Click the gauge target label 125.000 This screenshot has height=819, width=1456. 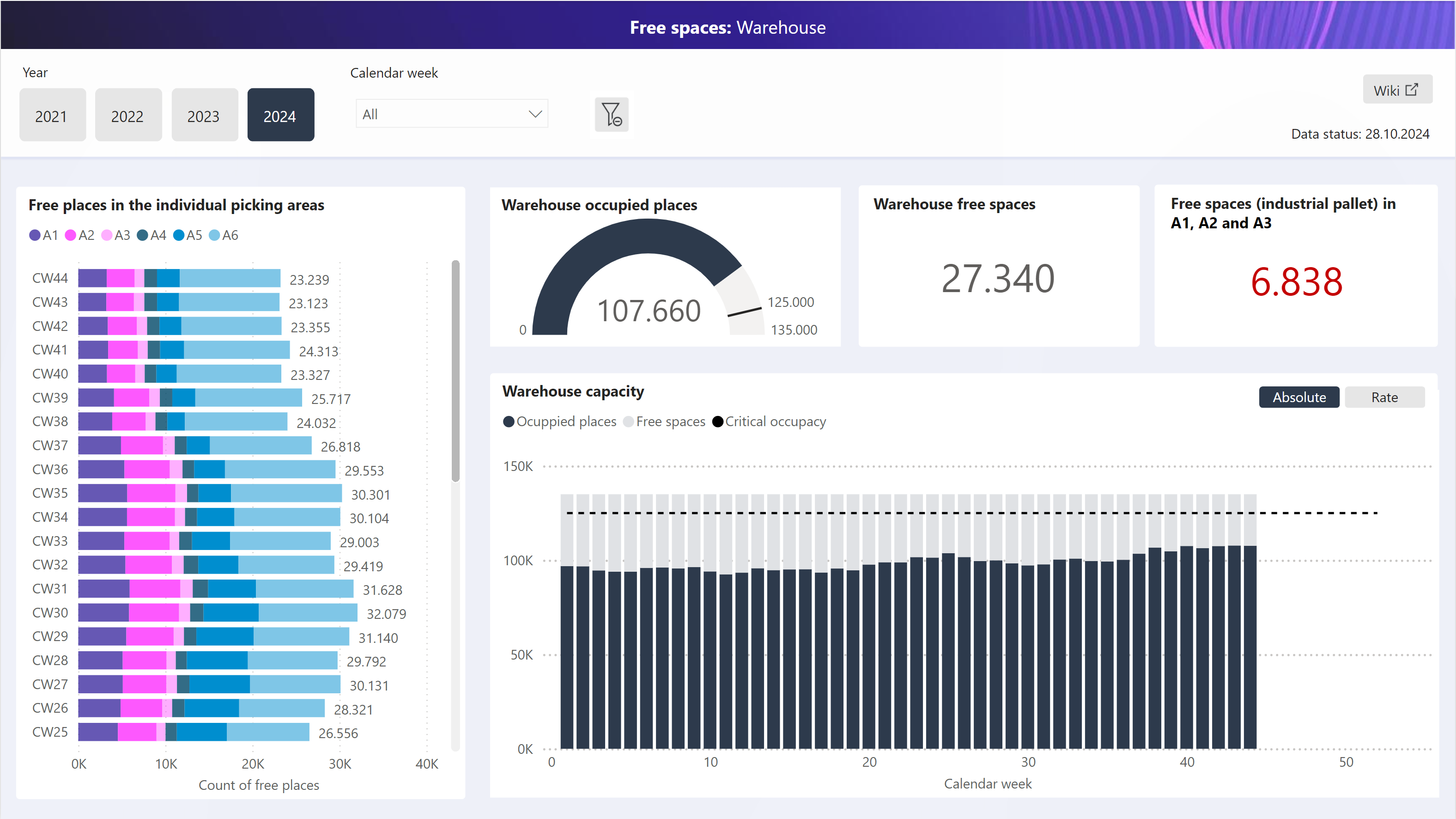pos(791,303)
